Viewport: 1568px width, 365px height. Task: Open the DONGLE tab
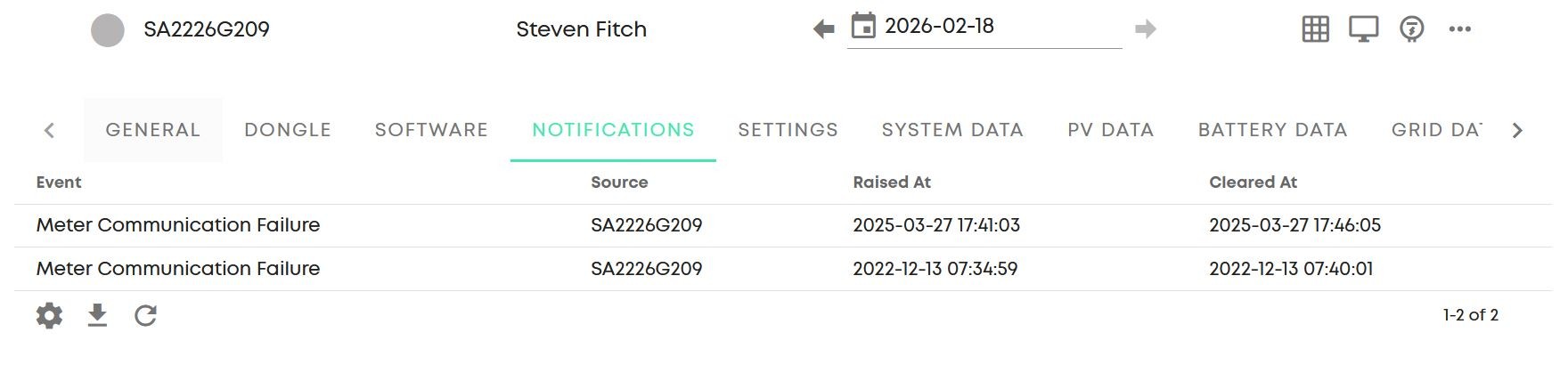288,130
